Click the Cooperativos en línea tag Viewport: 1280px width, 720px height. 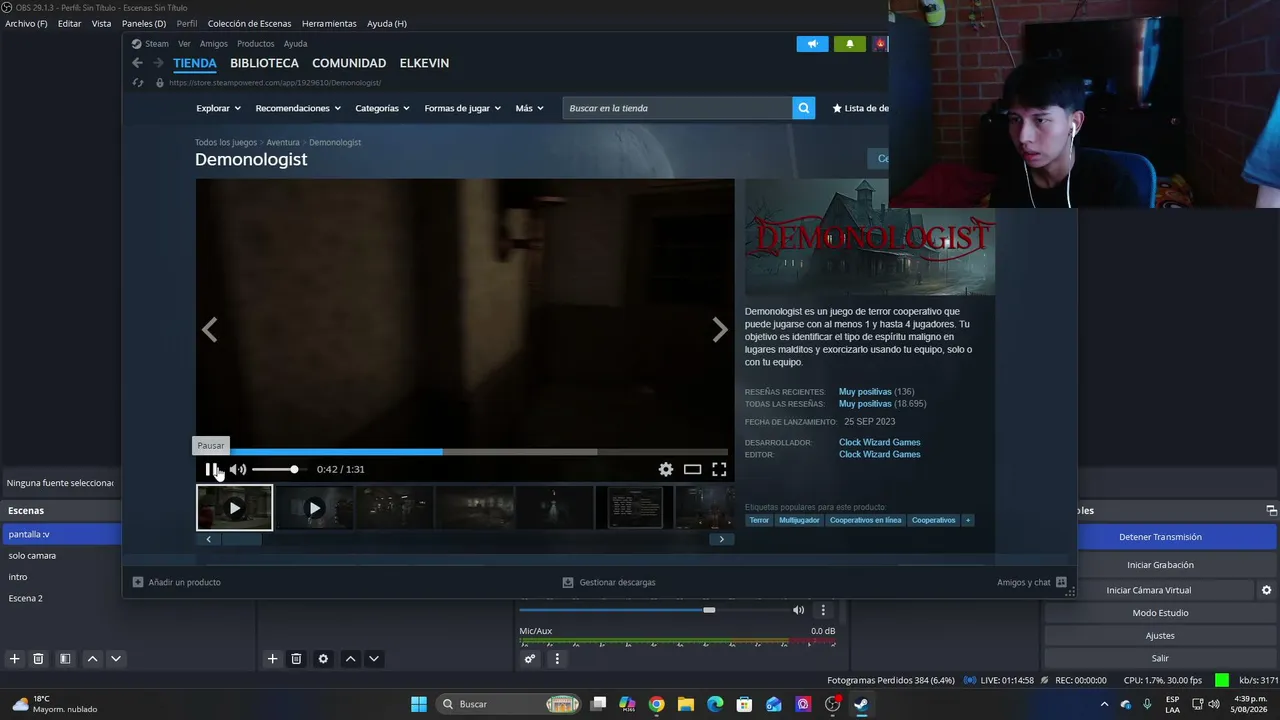pos(865,520)
